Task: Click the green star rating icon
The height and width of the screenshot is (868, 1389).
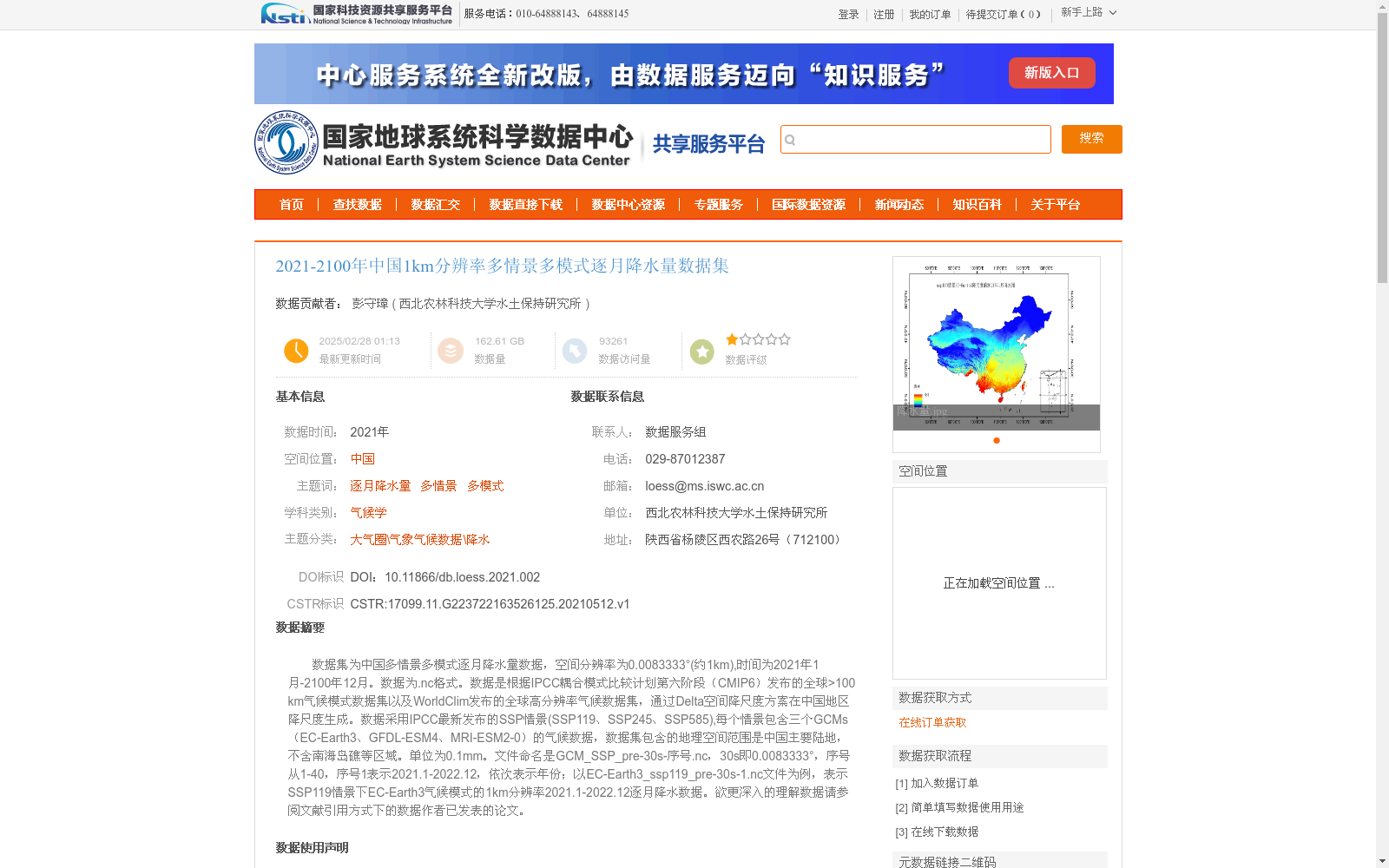Action: [x=701, y=352]
